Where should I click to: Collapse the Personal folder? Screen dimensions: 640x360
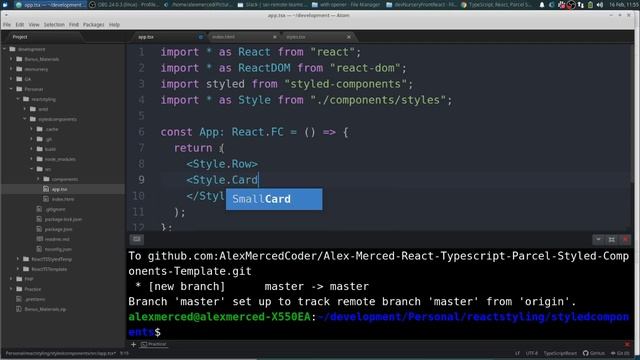coord(11,89)
